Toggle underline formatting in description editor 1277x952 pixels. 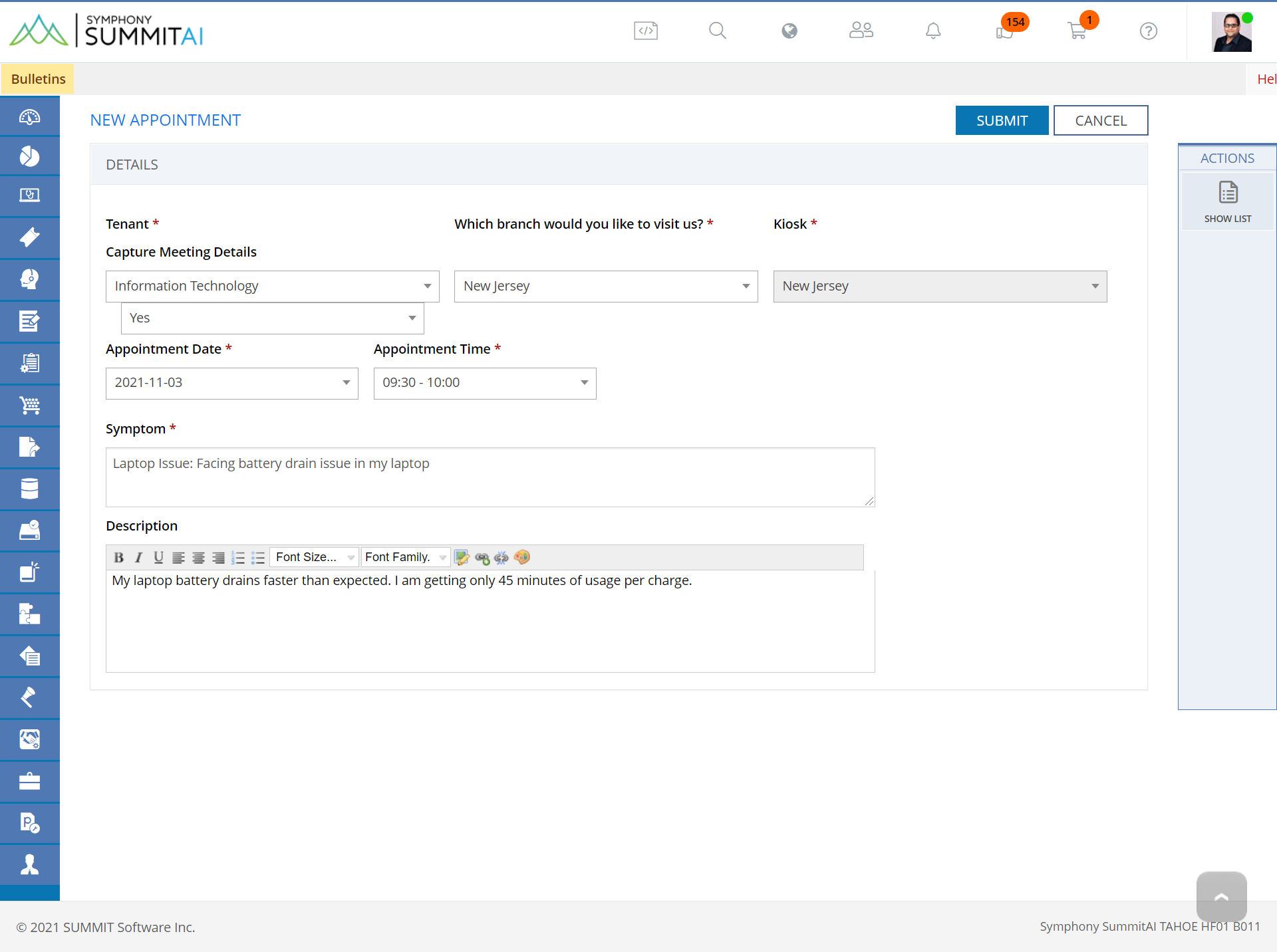(x=158, y=558)
